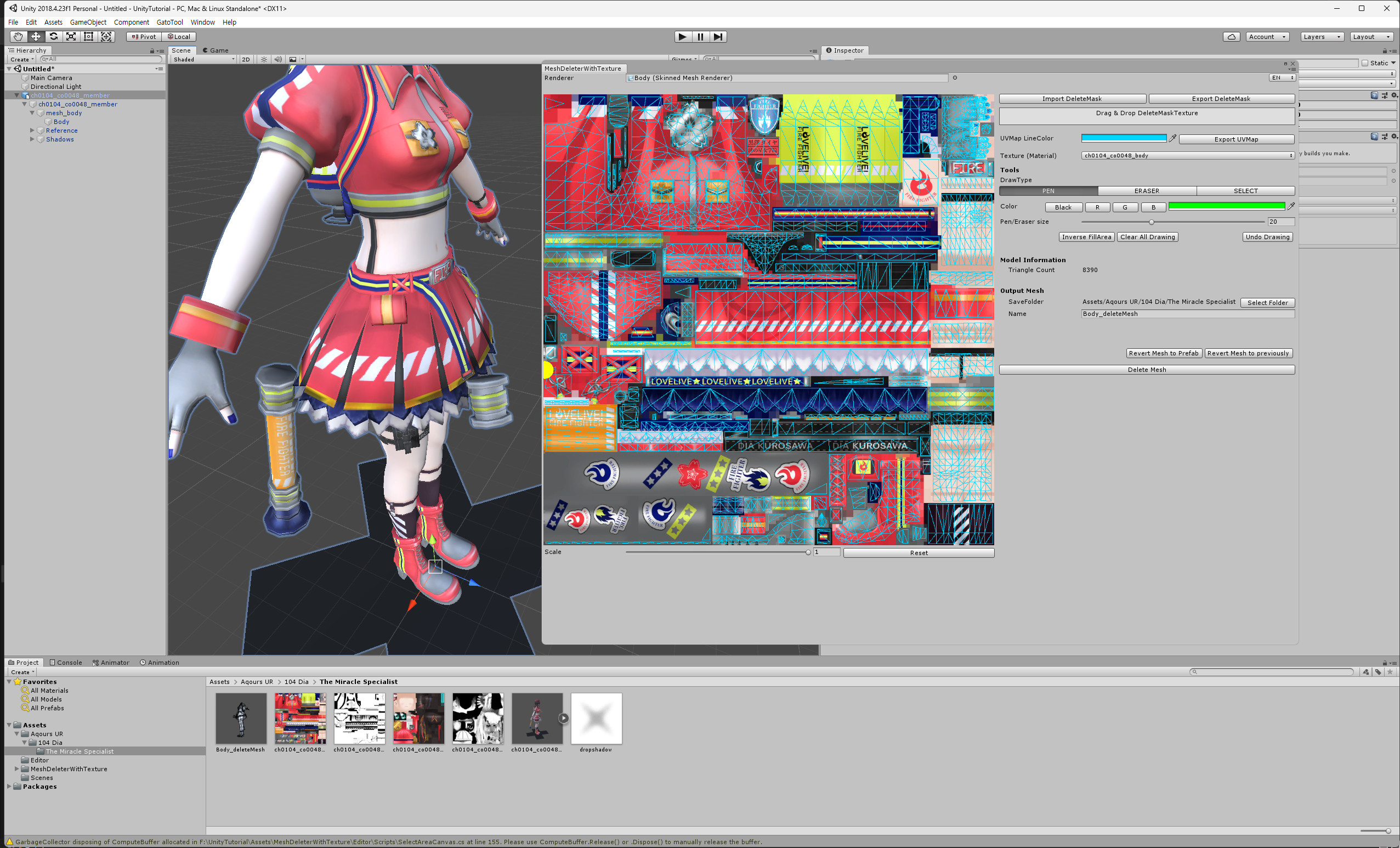
Task: Click the Delete Mesh button
Action: (1147, 370)
